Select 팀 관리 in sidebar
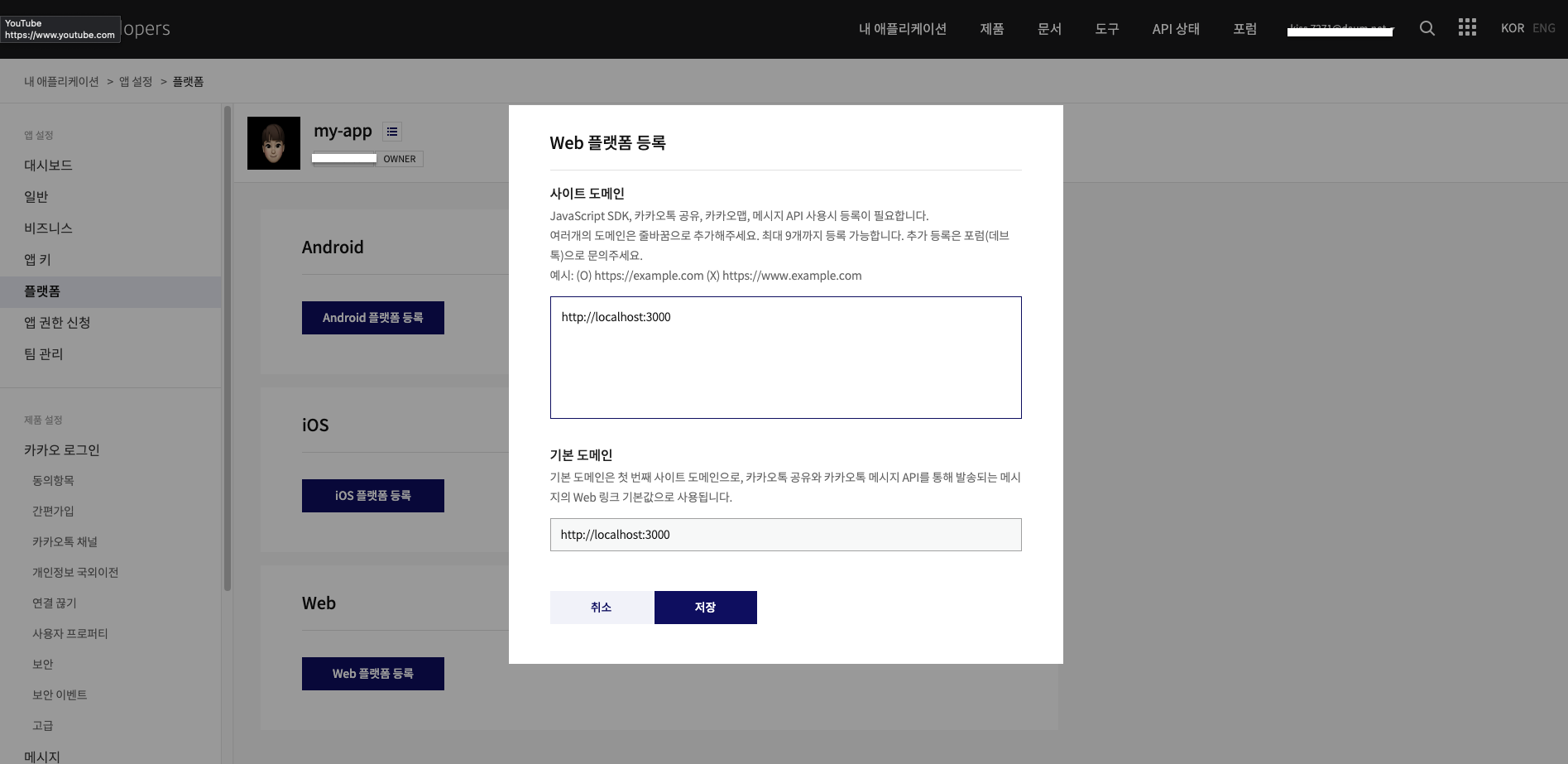 point(44,354)
